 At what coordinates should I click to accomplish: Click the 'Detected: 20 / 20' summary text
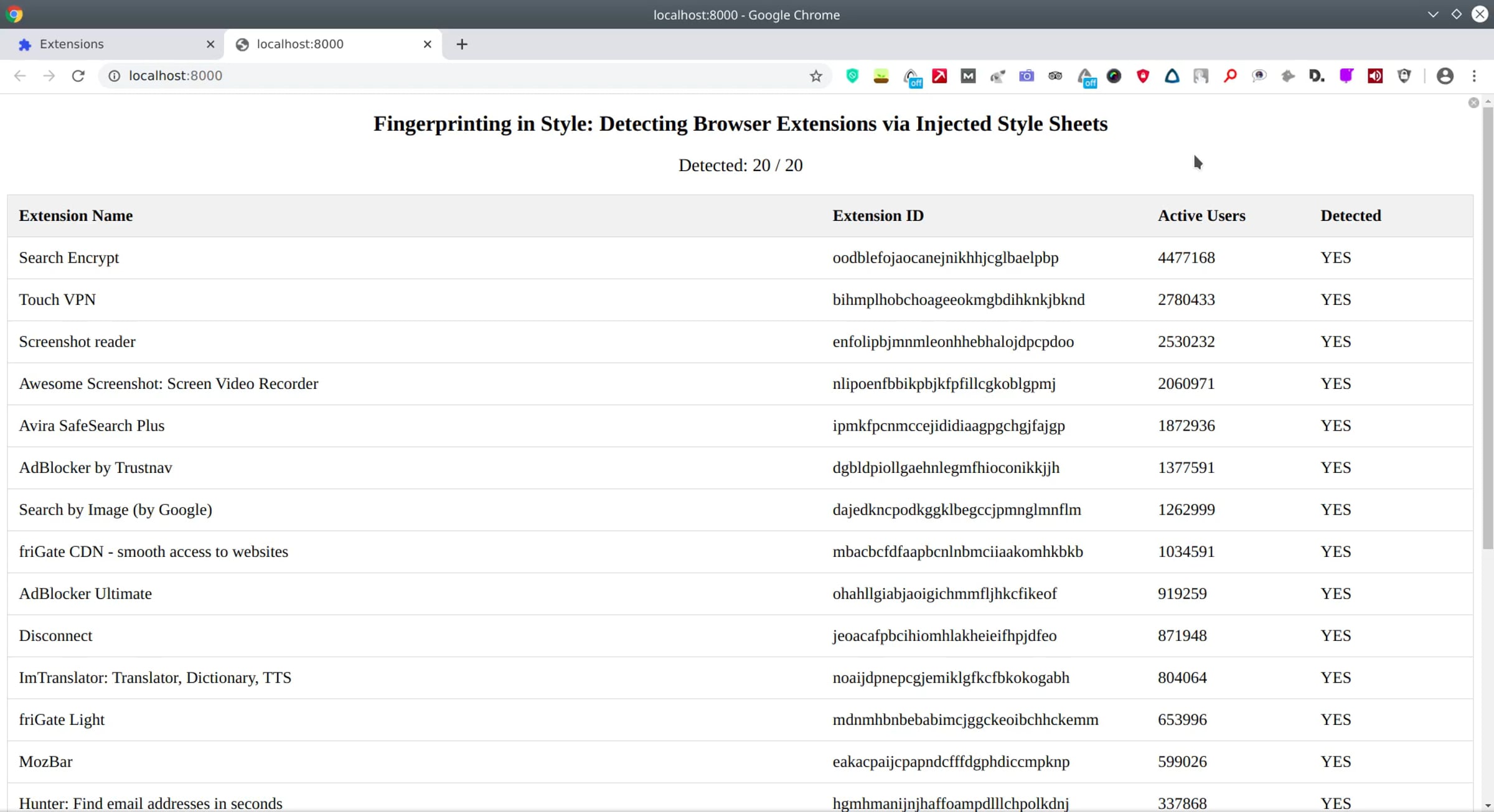click(740, 166)
